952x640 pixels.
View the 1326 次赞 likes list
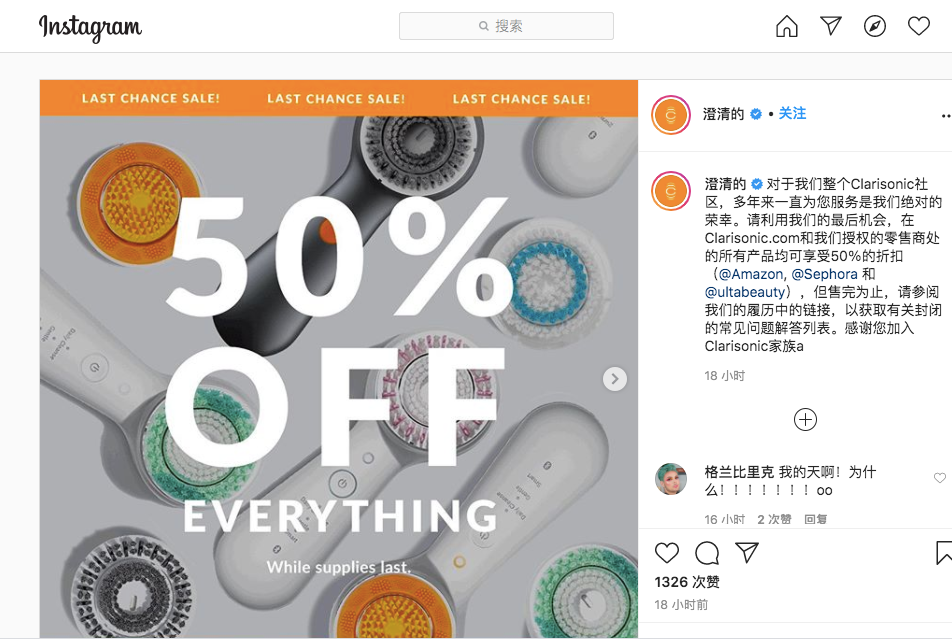click(x=687, y=582)
